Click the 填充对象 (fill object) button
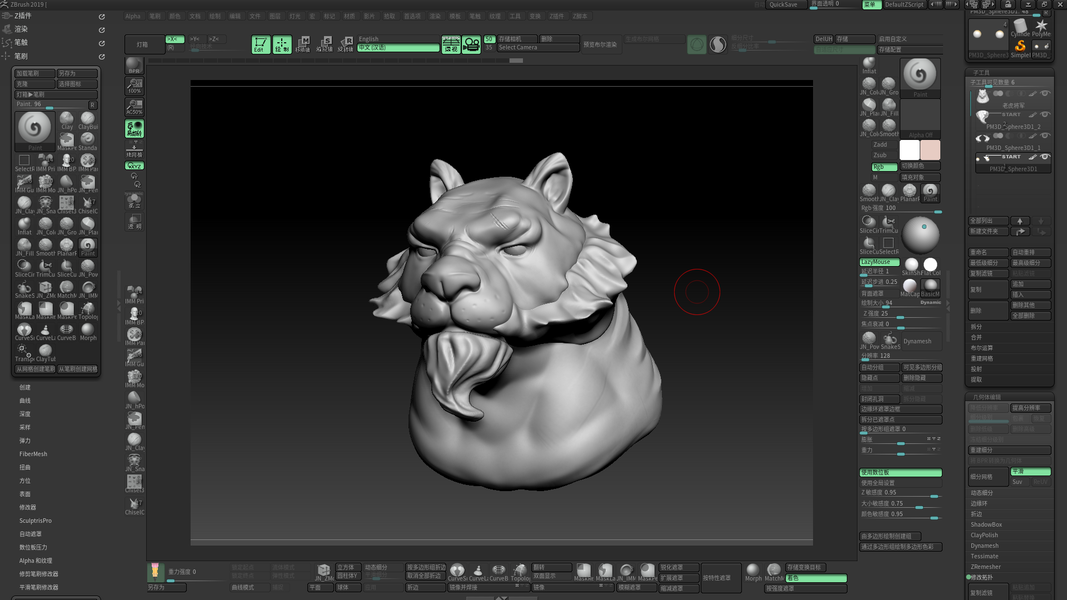The width and height of the screenshot is (1067, 600). pos(921,177)
